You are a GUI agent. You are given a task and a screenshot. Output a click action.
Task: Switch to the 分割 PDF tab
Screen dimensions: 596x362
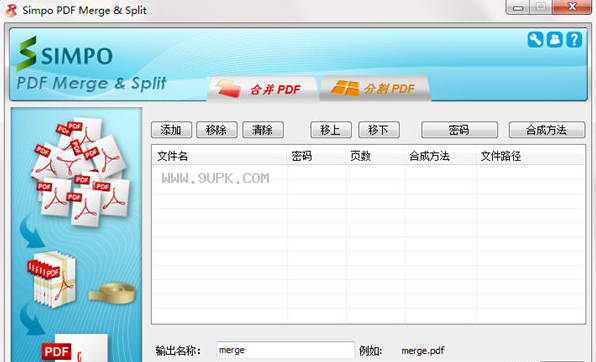tap(375, 89)
